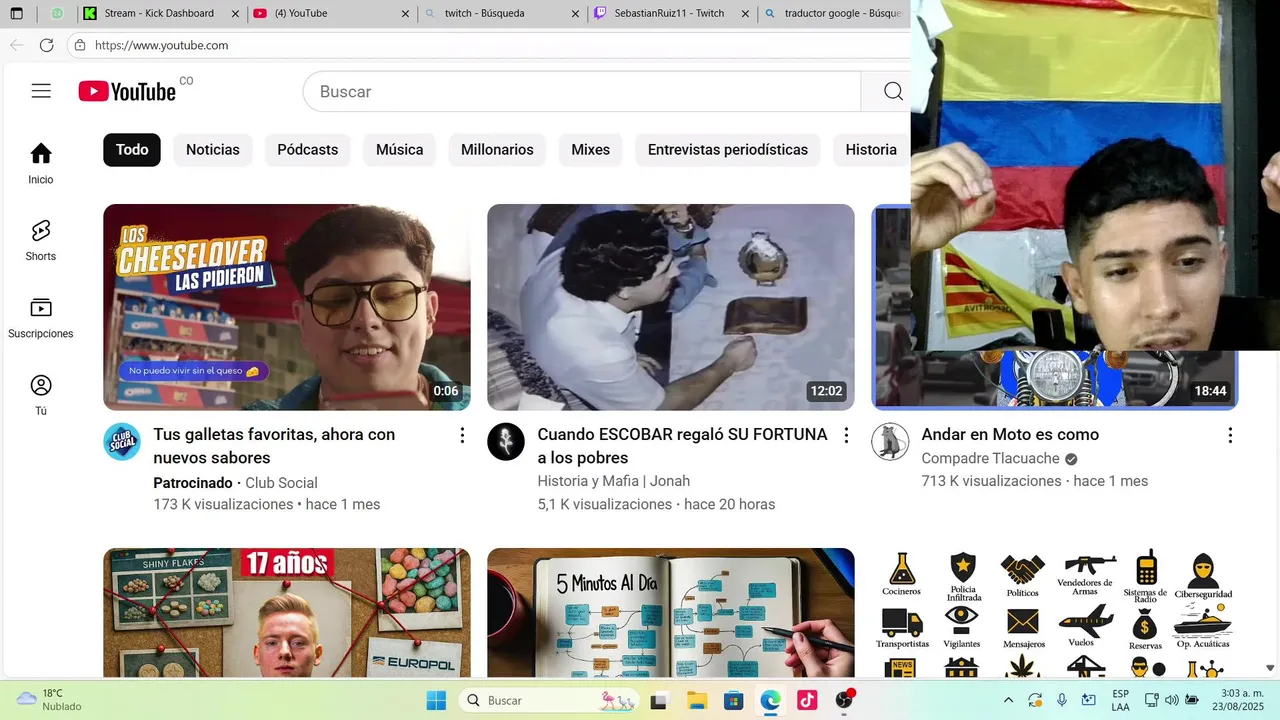Play the ESCOBAR video thumbnail
The height and width of the screenshot is (720, 1280).
click(x=671, y=307)
